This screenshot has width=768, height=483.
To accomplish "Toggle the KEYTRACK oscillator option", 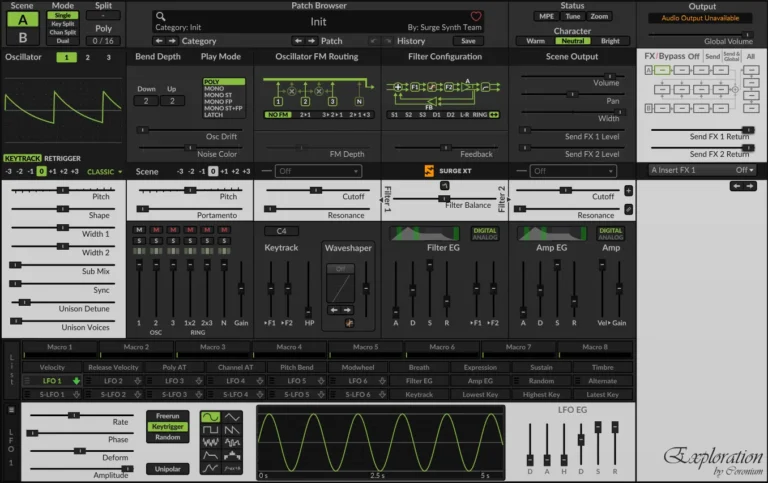I will [x=23, y=158].
